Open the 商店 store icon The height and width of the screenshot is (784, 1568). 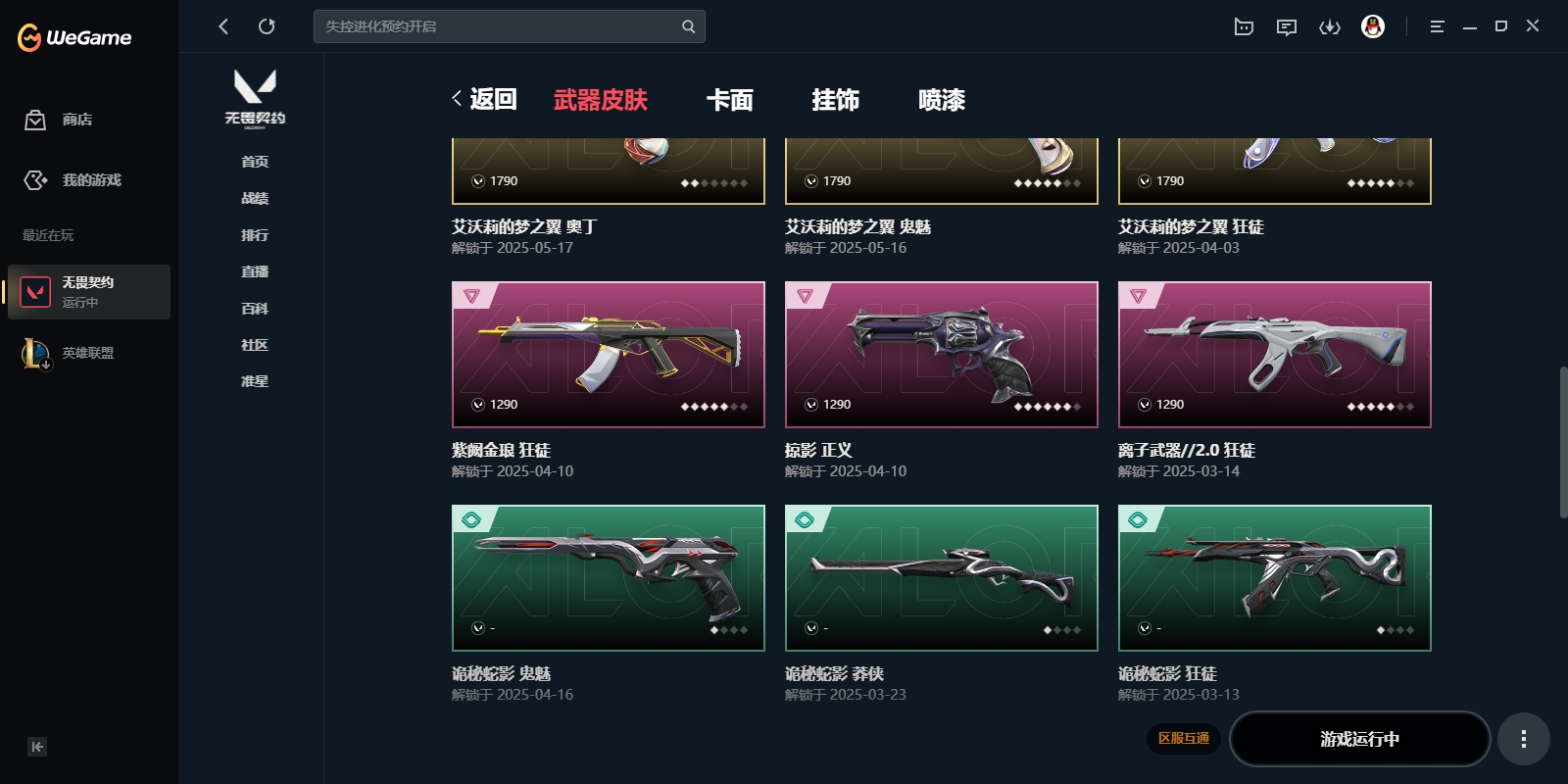[35, 120]
